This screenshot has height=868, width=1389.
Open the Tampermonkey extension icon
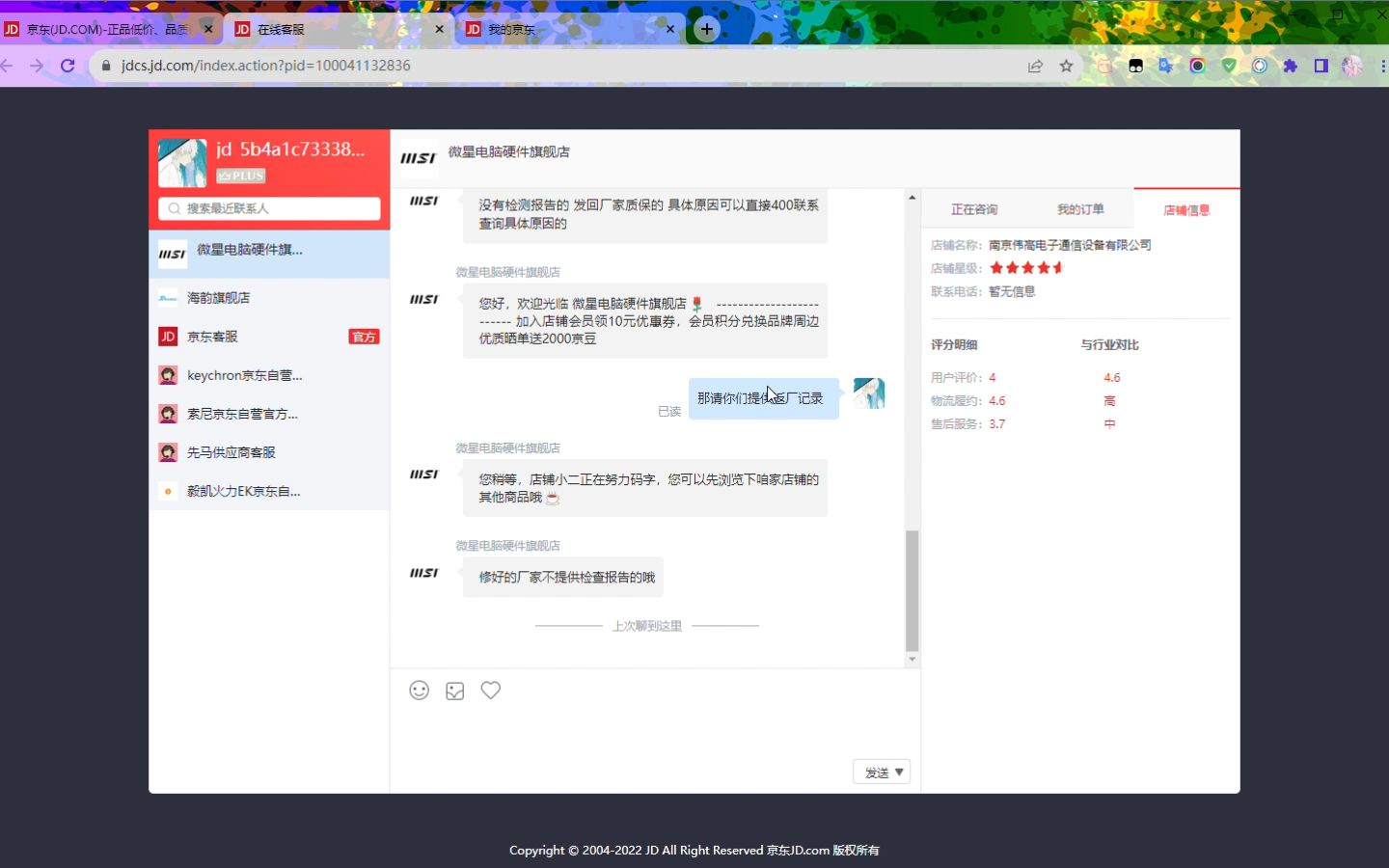[1135, 66]
